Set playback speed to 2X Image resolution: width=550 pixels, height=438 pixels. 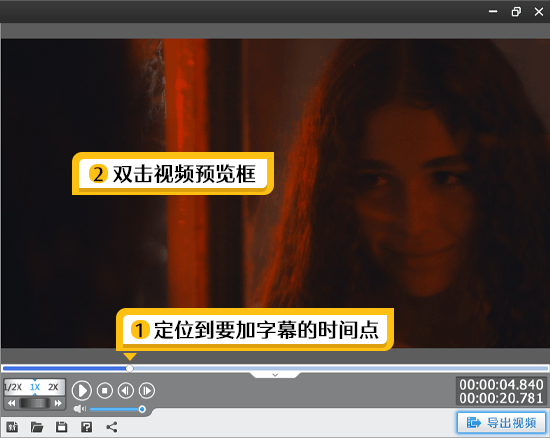[53, 387]
